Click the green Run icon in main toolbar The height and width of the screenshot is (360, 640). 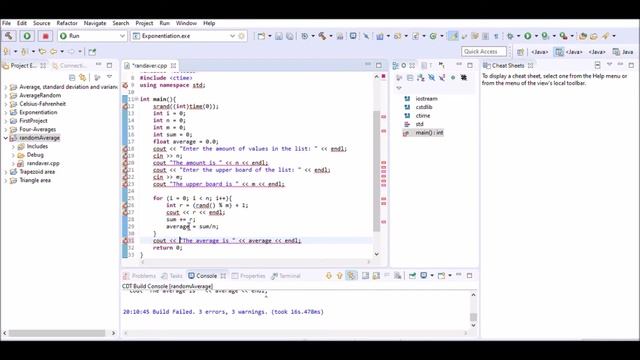click(x=528, y=36)
